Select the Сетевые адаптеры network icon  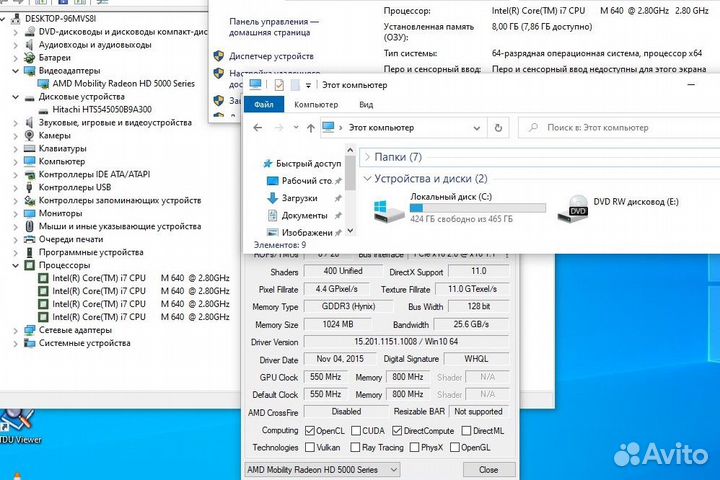30,330
